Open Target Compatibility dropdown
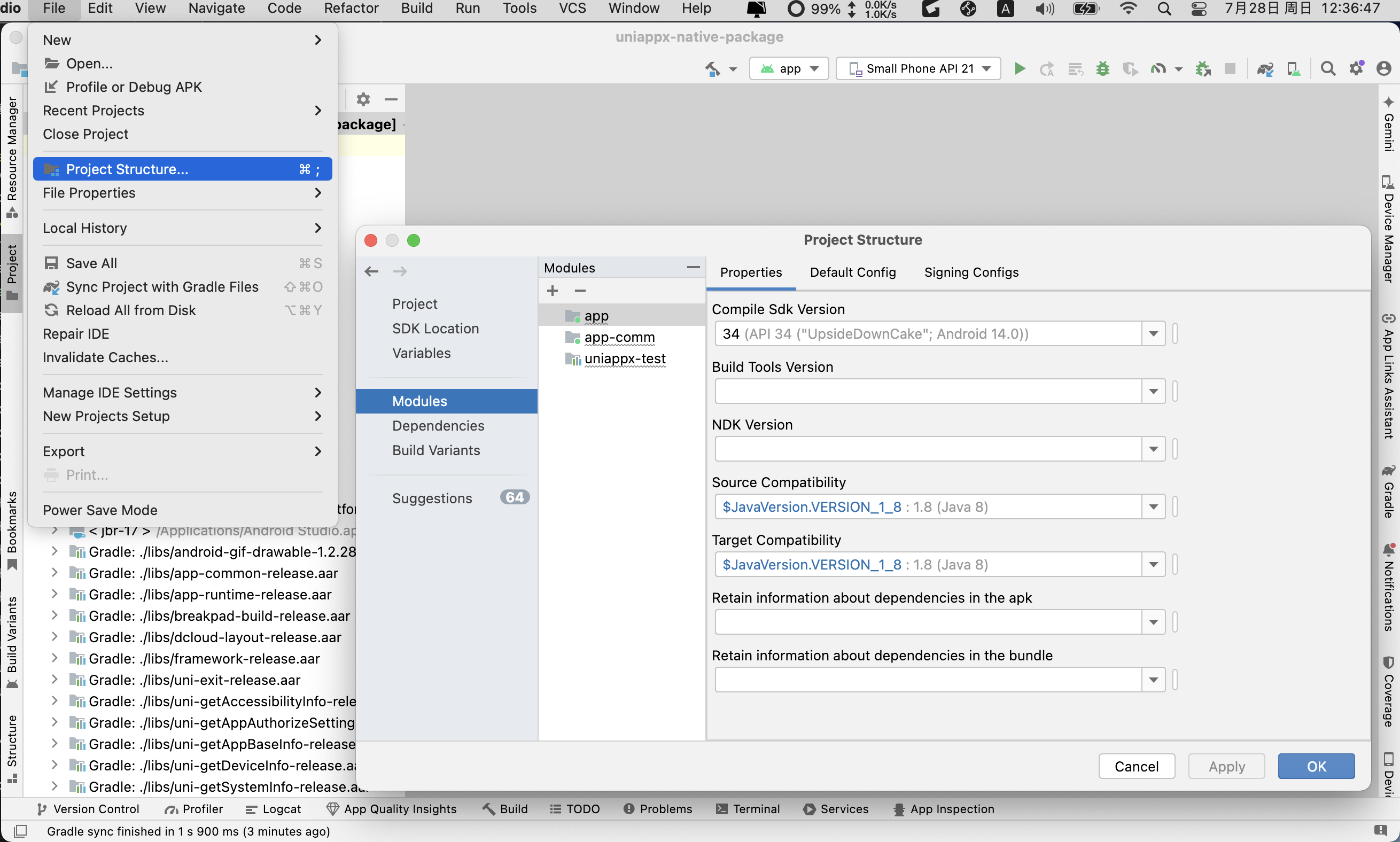The width and height of the screenshot is (1400, 842). (x=1153, y=565)
